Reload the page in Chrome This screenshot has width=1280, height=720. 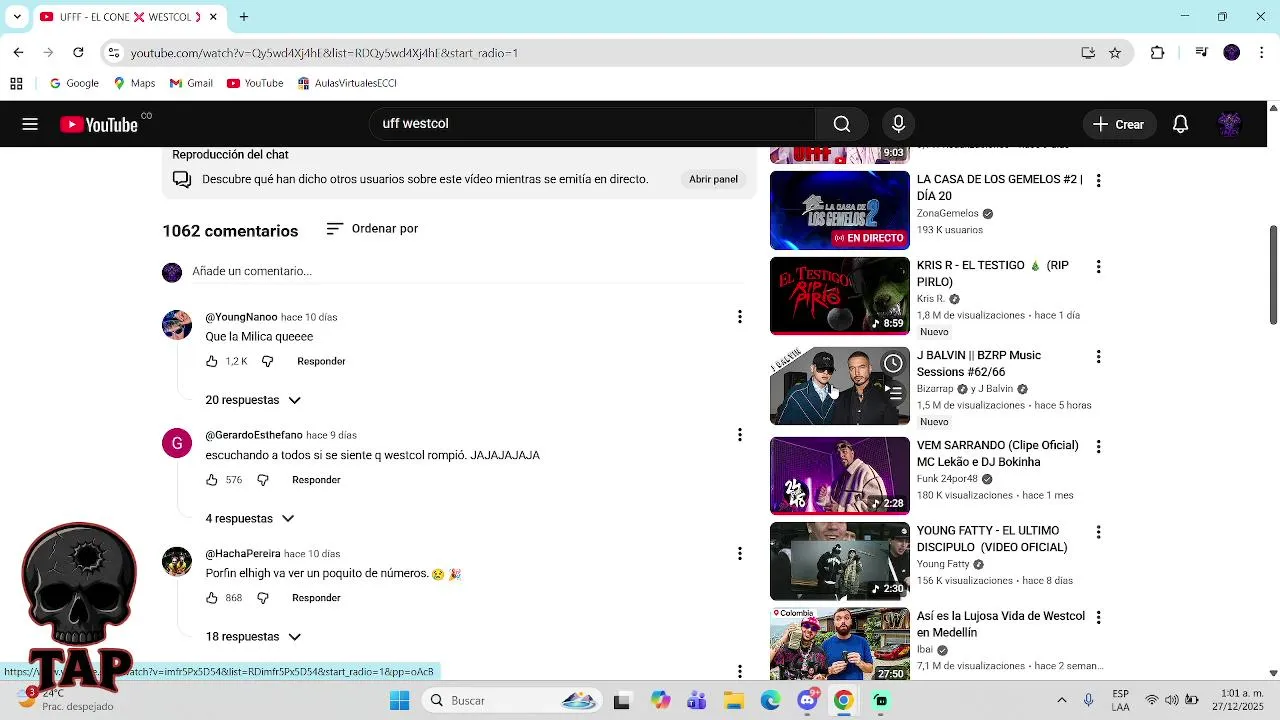tap(78, 52)
